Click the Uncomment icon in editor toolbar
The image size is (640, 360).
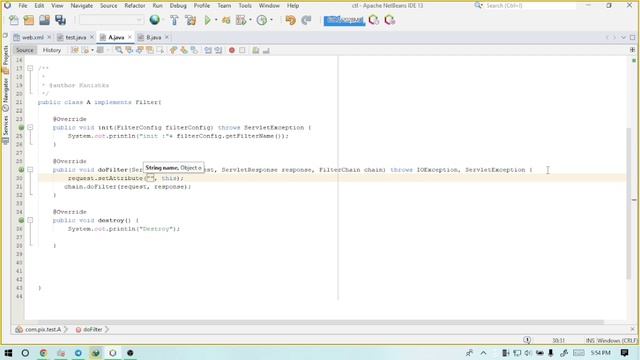click(x=266, y=50)
